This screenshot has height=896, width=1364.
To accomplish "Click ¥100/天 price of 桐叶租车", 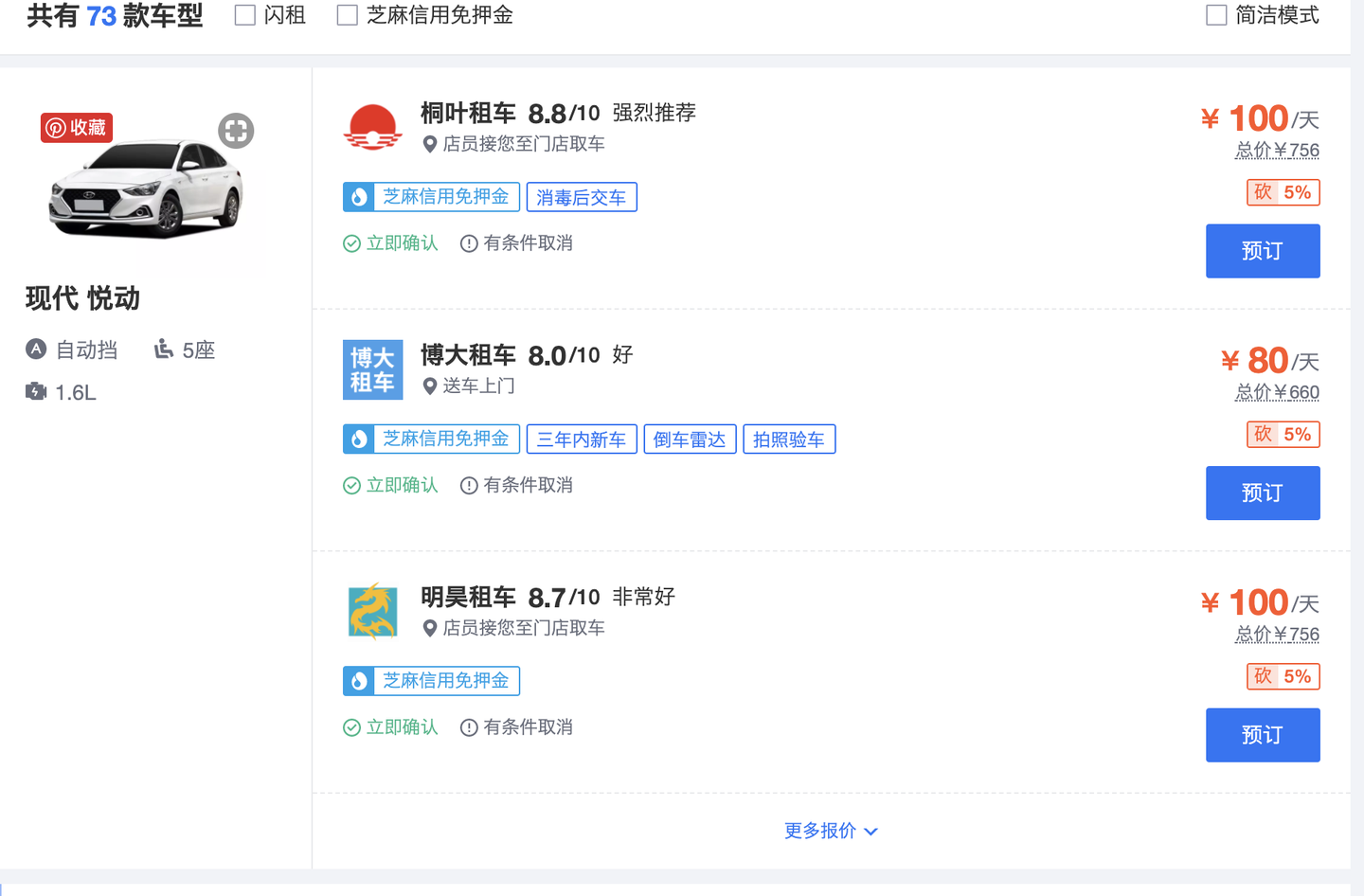I will 1260,118.
